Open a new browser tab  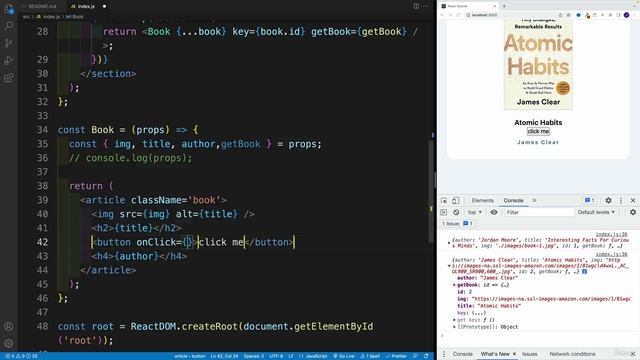click(x=504, y=6)
